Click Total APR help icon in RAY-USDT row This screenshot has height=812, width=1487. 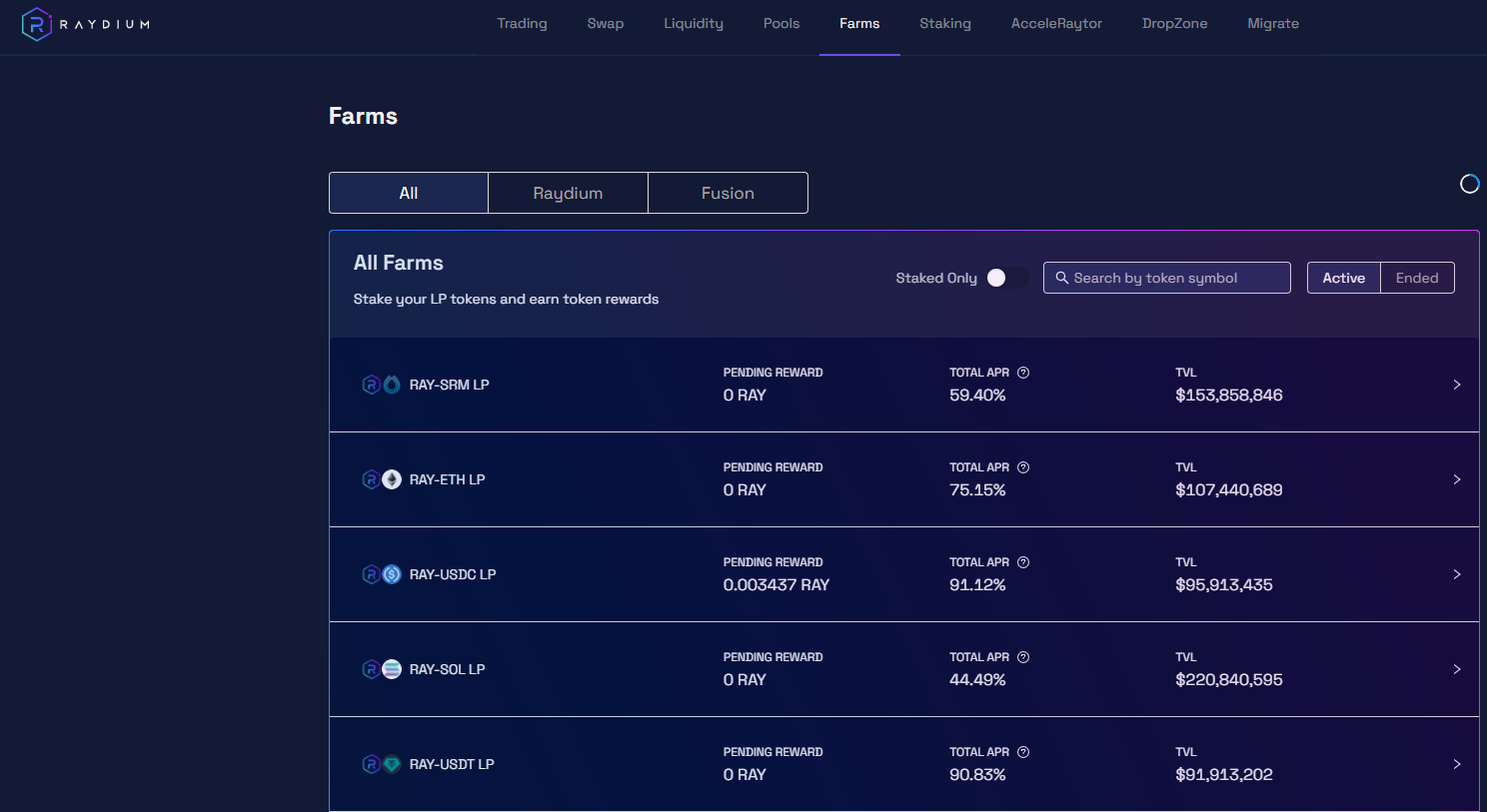click(x=1023, y=752)
